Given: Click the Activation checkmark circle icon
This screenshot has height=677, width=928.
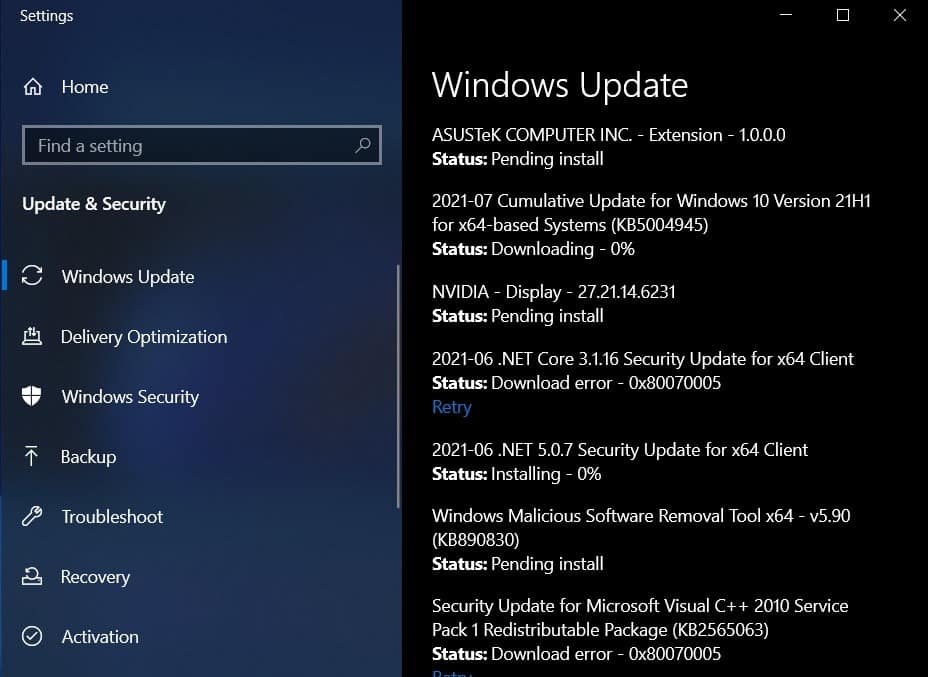Looking at the screenshot, I should [33, 637].
